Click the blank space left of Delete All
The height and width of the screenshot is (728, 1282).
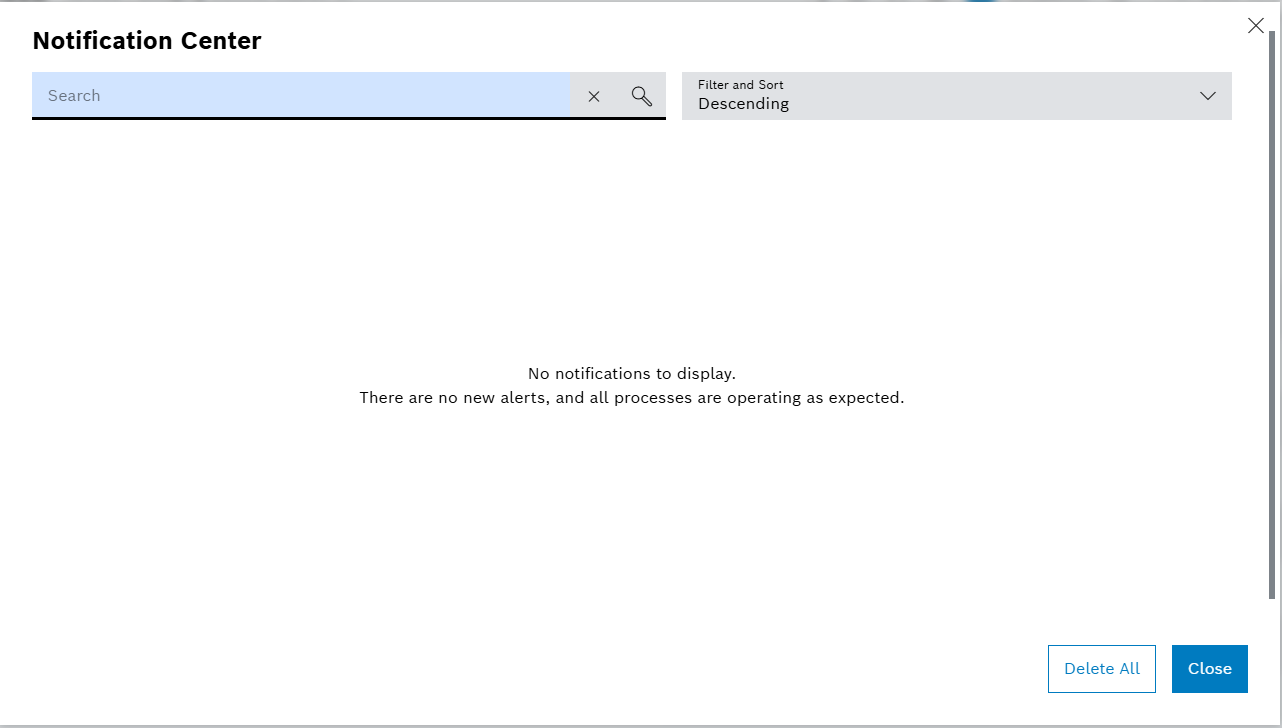coord(700,669)
